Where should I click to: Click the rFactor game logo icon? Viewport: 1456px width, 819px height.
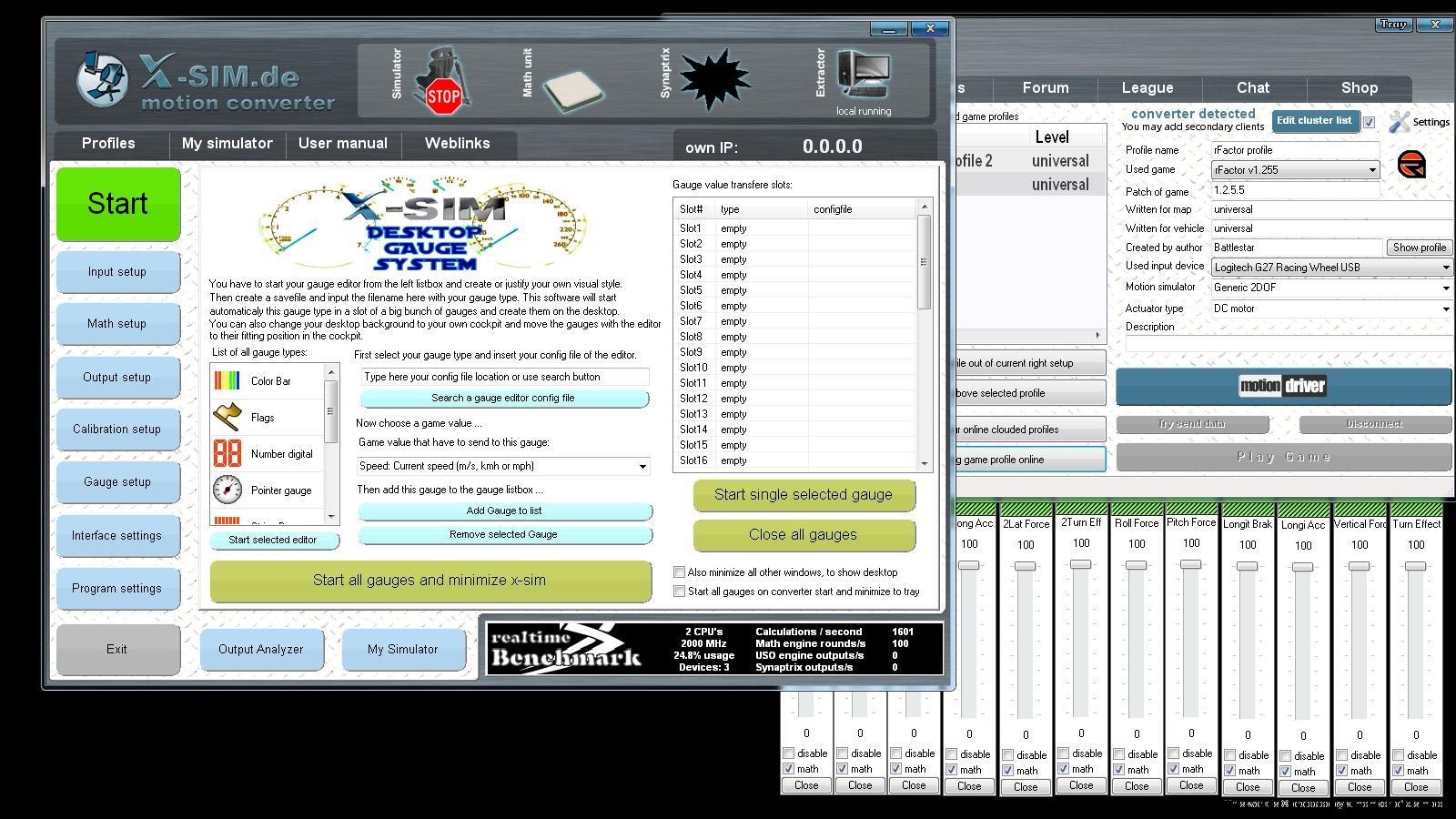click(x=1411, y=165)
